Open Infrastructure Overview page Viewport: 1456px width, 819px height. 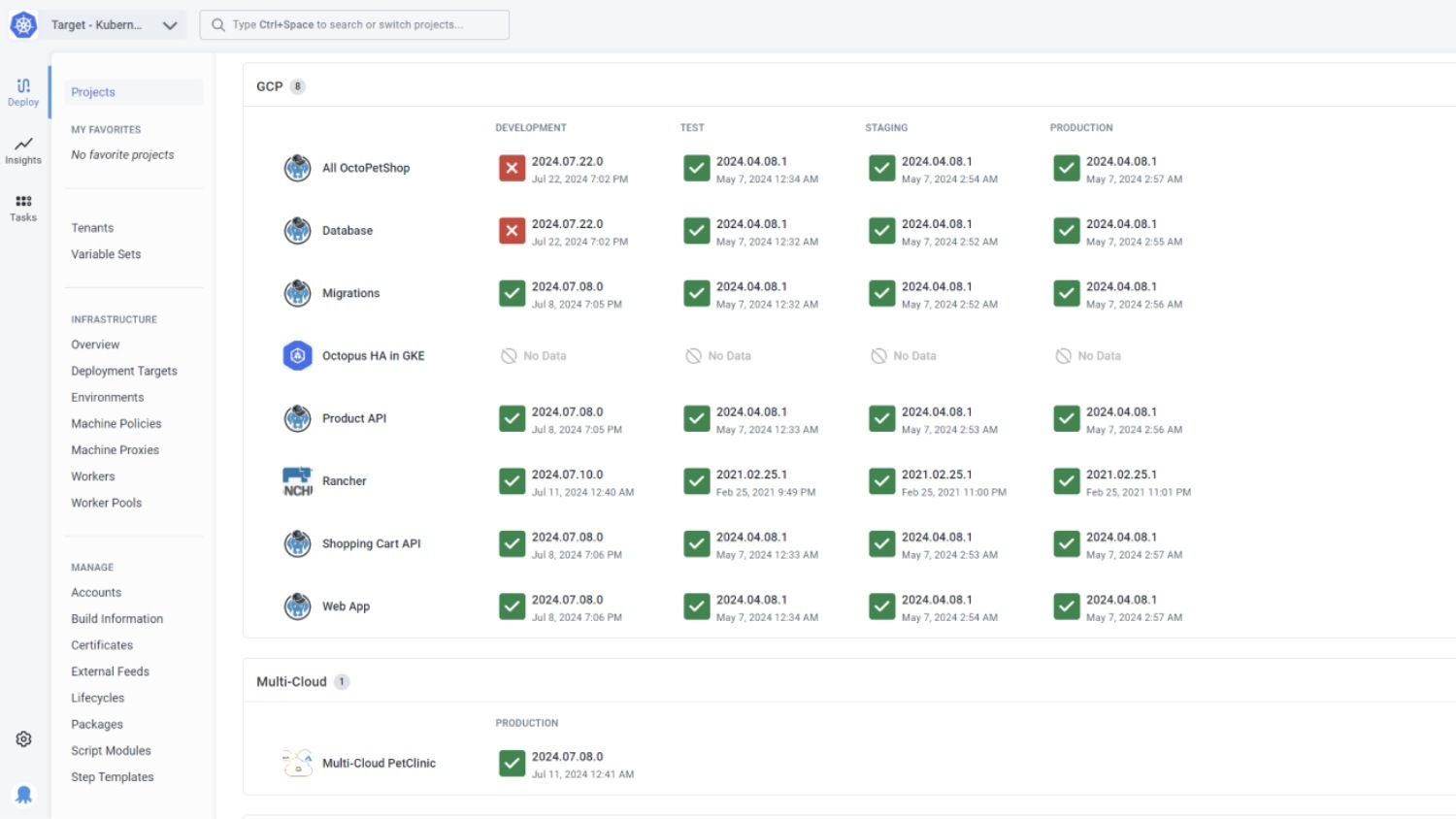point(95,344)
